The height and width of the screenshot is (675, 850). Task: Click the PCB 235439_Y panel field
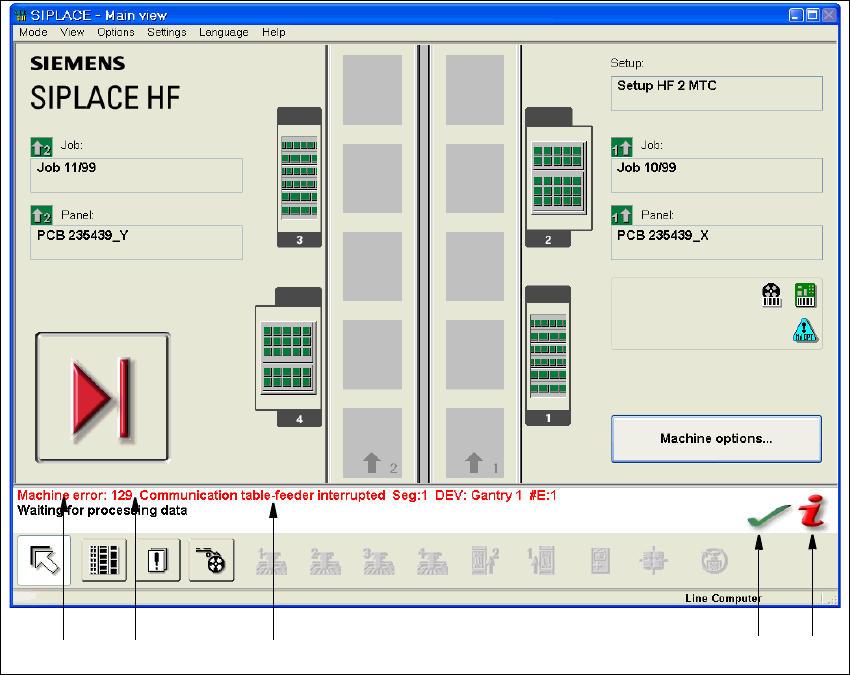point(137,242)
